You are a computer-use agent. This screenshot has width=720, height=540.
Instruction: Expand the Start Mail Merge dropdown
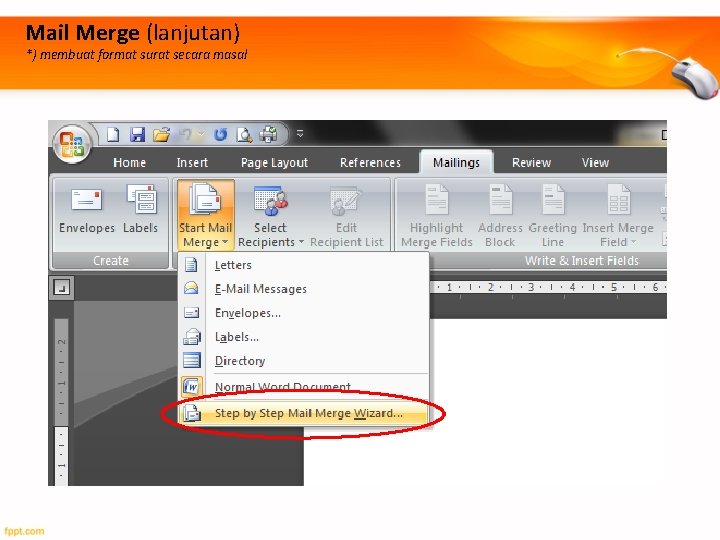tap(205, 215)
